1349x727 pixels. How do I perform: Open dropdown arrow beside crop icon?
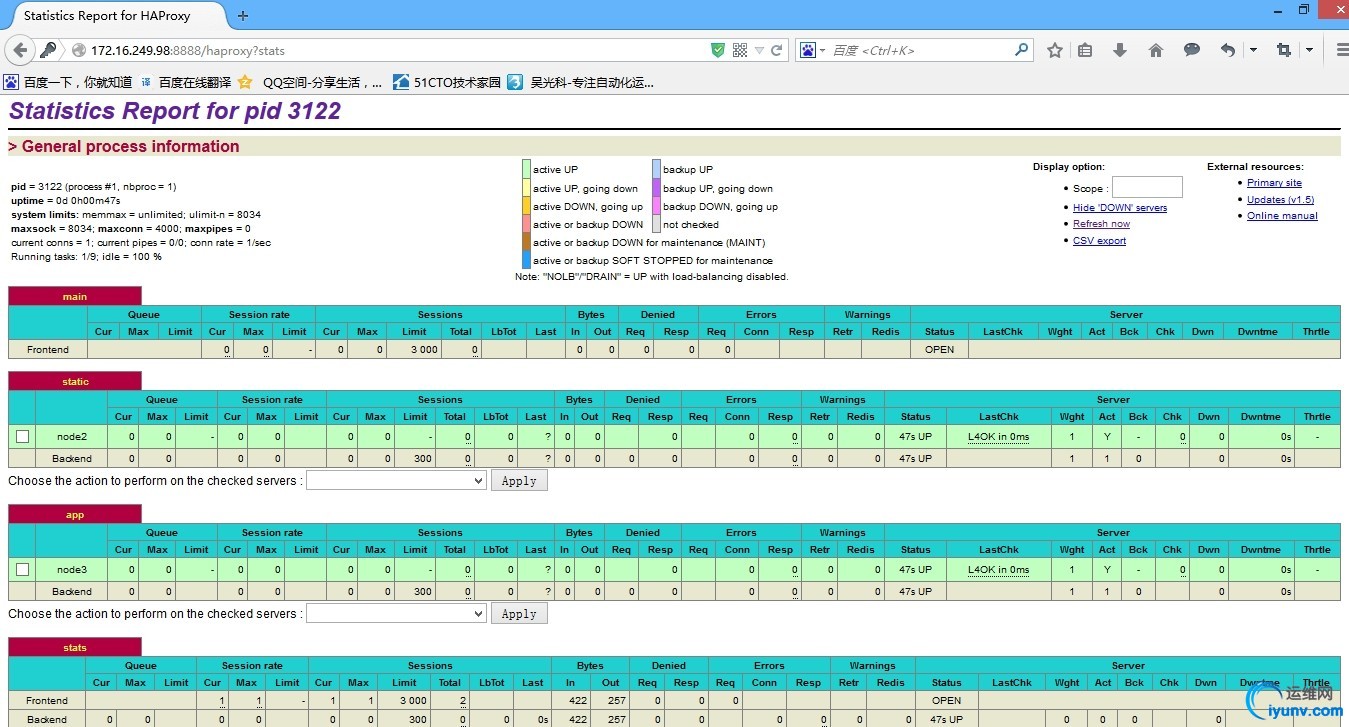coord(1309,50)
